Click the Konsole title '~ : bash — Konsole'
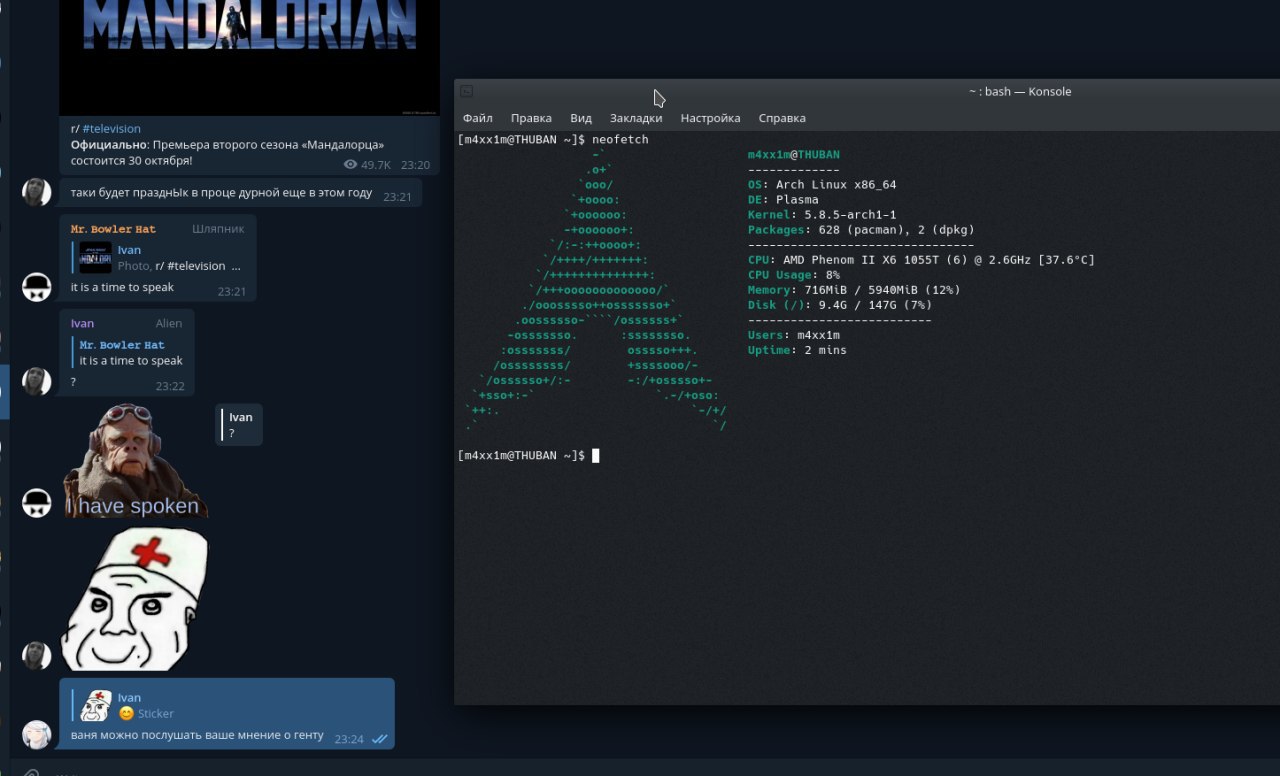The width and height of the screenshot is (1280, 776). point(1020,91)
